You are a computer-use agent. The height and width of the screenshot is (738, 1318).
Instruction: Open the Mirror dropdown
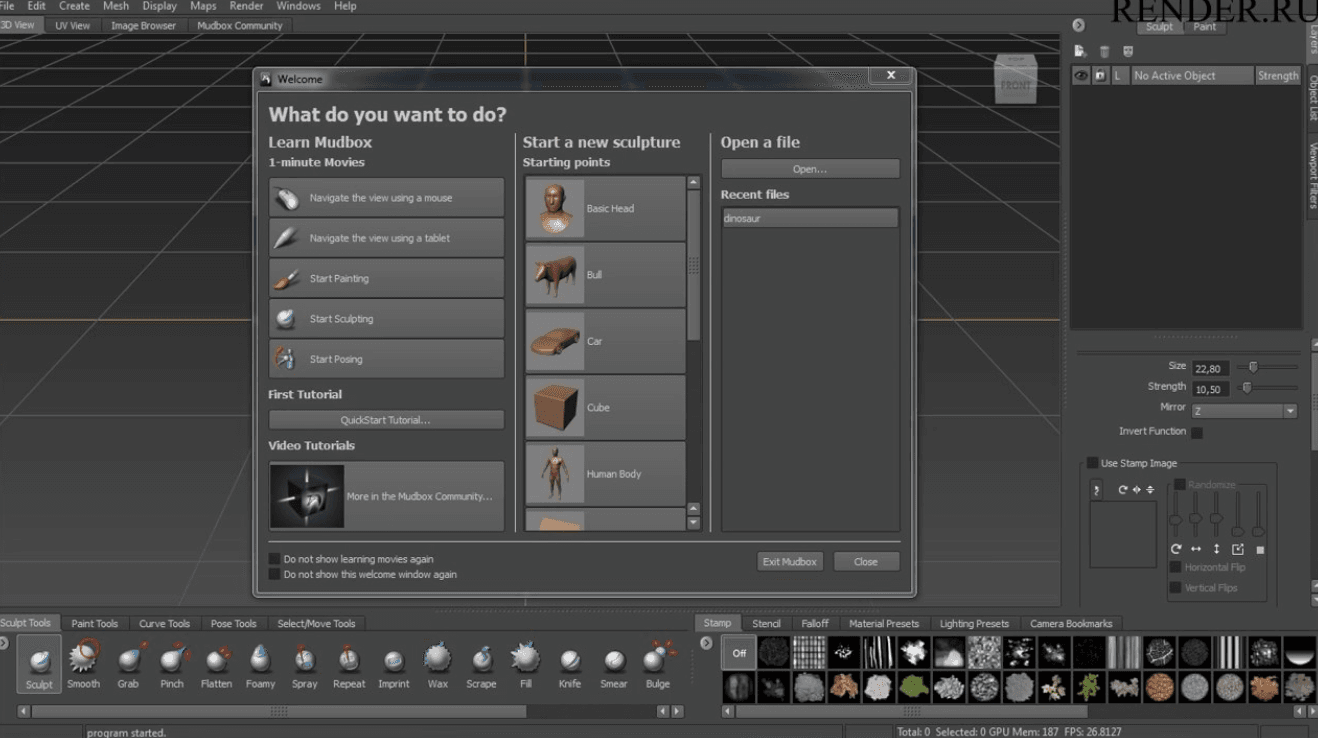[1244, 411]
